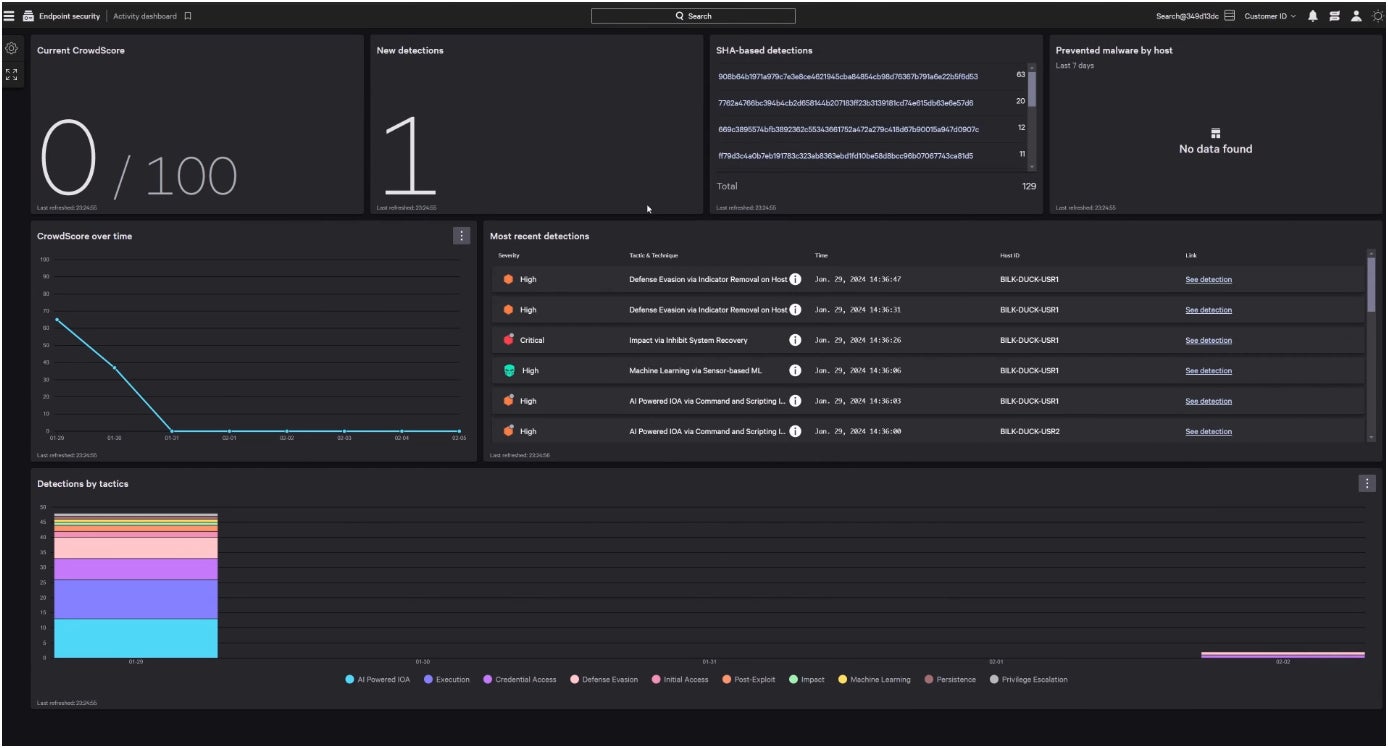Viewport: 1388px width, 748px height.
Task: Expand the Customer ID dropdown
Action: (1269, 16)
